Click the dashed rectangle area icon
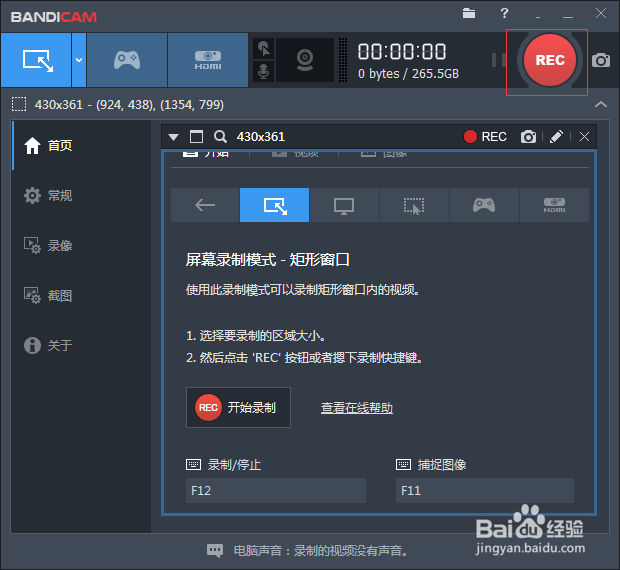The width and height of the screenshot is (620, 570). click(19, 104)
